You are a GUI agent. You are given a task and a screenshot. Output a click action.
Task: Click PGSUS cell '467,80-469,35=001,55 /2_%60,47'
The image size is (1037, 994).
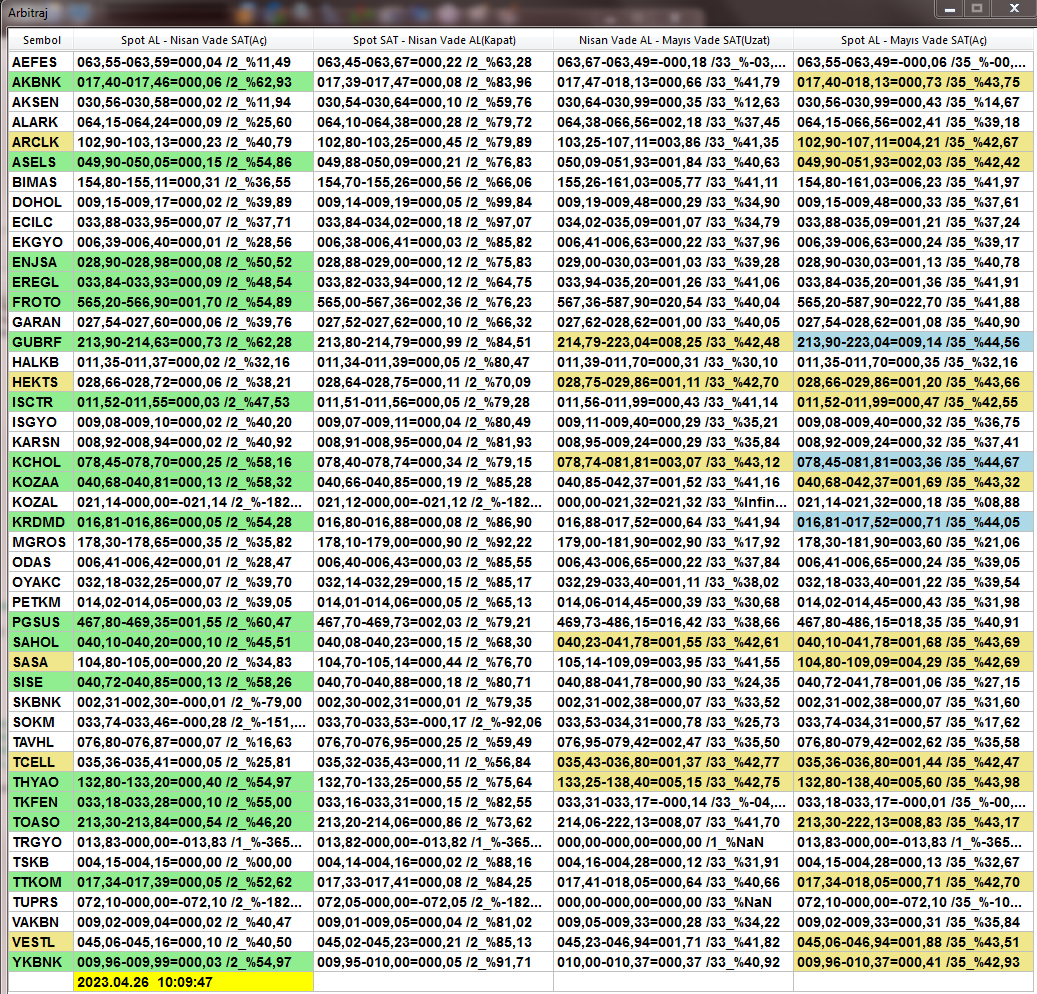193,622
